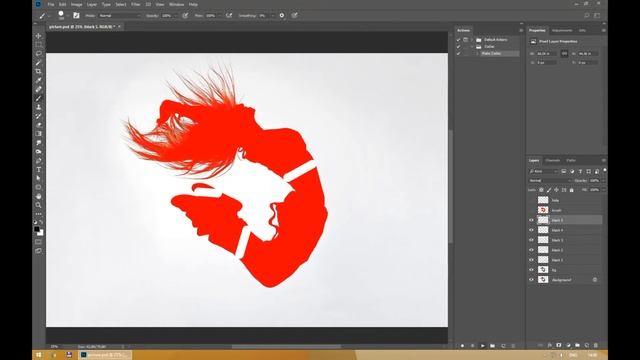640x360 pixels.
Task: Click the canvas horizontal scrollbar
Action: (x=287, y=347)
